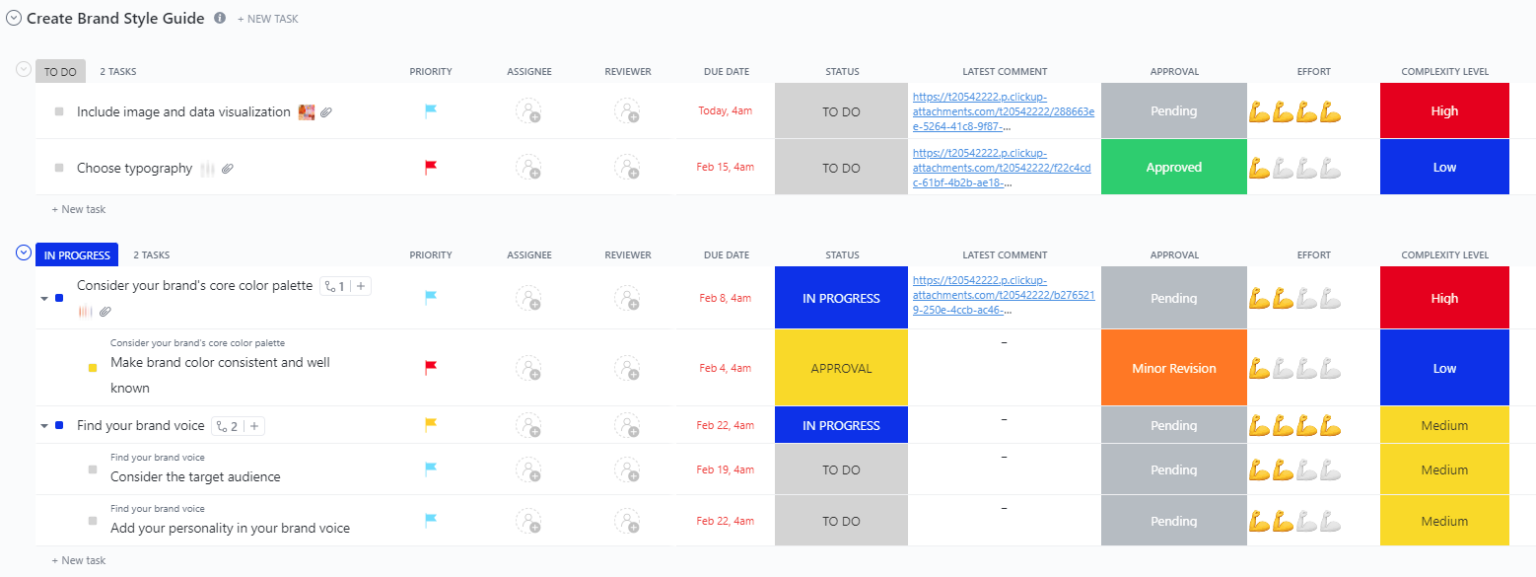1536x577 pixels.
Task: Click the red priority flag on Choose typography
Action: (x=430, y=167)
